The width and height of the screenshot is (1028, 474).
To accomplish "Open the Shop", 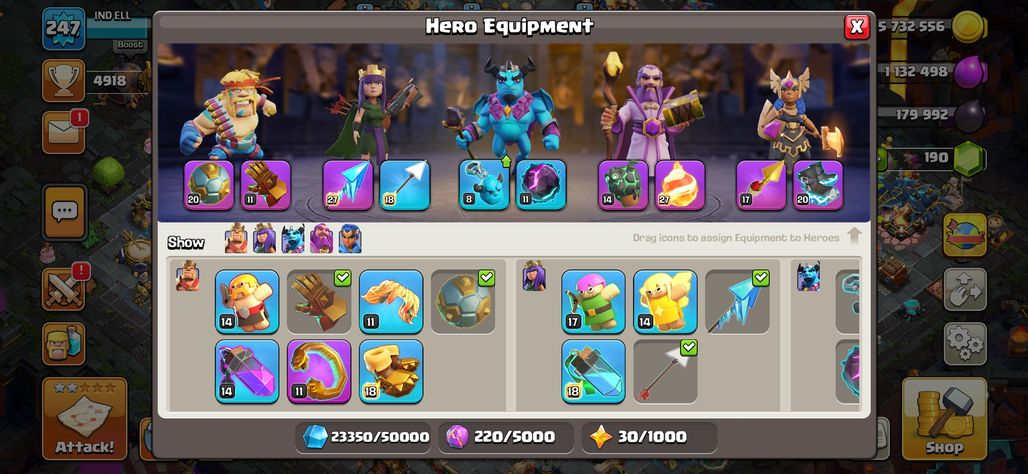I will coord(944,418).
